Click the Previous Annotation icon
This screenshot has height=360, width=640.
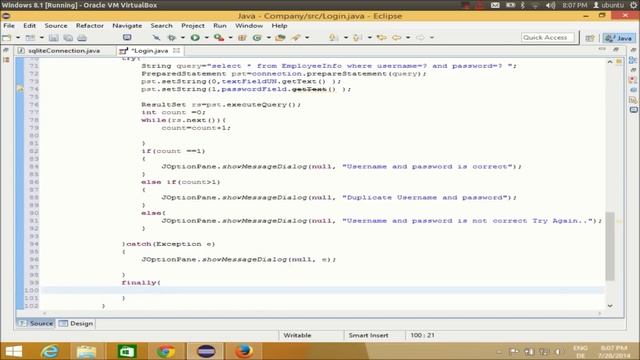358,38
